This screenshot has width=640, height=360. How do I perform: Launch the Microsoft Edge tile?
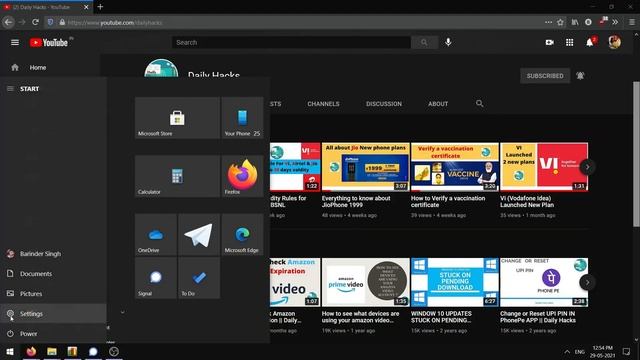[x=242, y=235]
